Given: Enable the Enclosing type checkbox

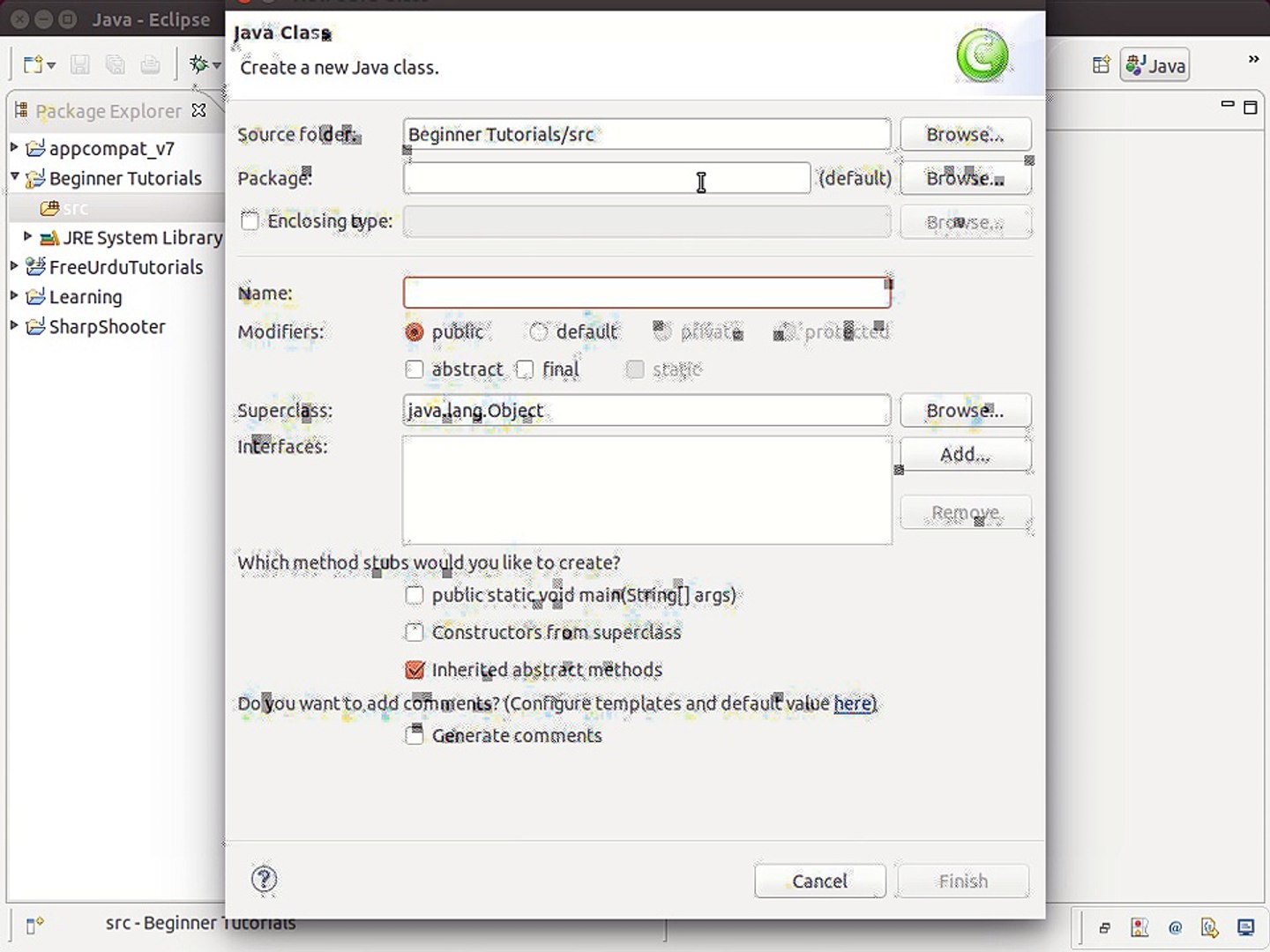Looking at the screenshot, I should [x=250, y=220].
